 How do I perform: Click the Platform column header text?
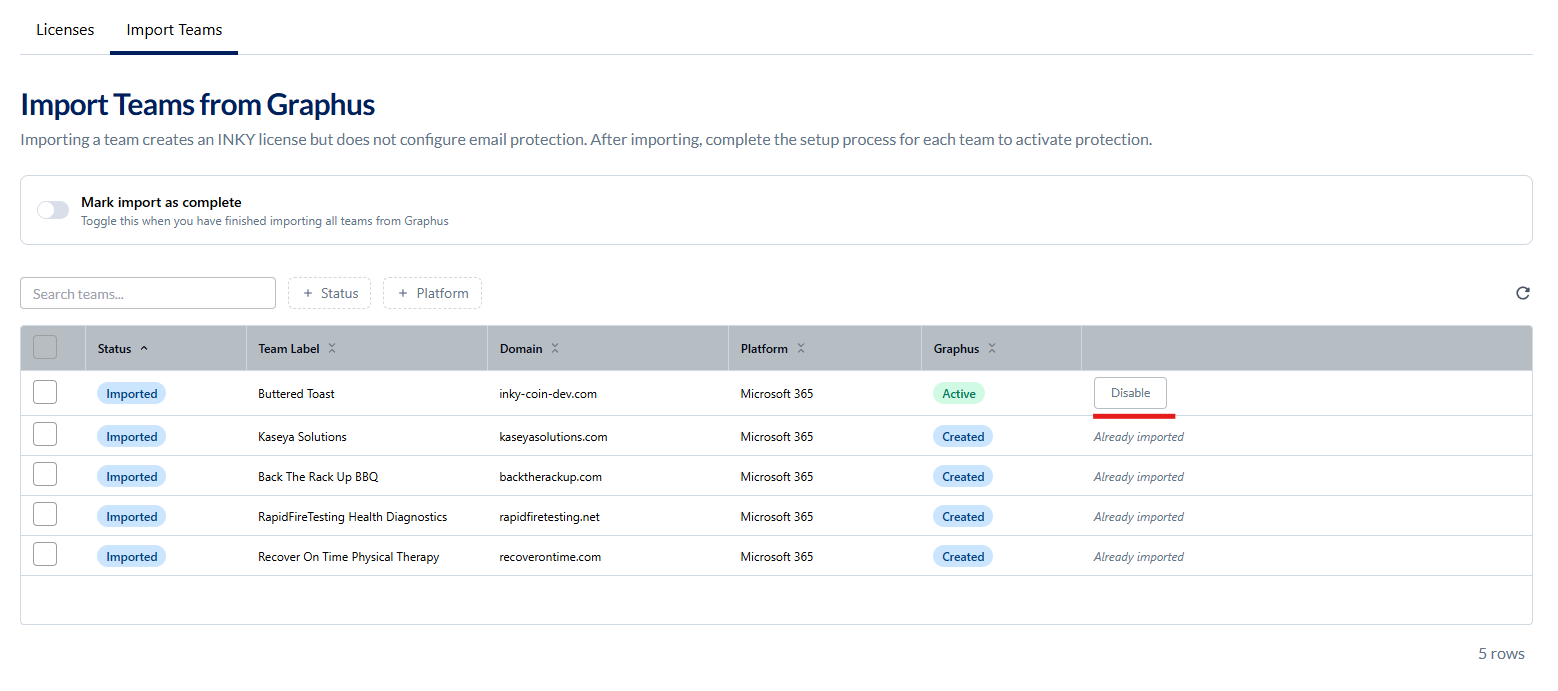tap(764, 349)
